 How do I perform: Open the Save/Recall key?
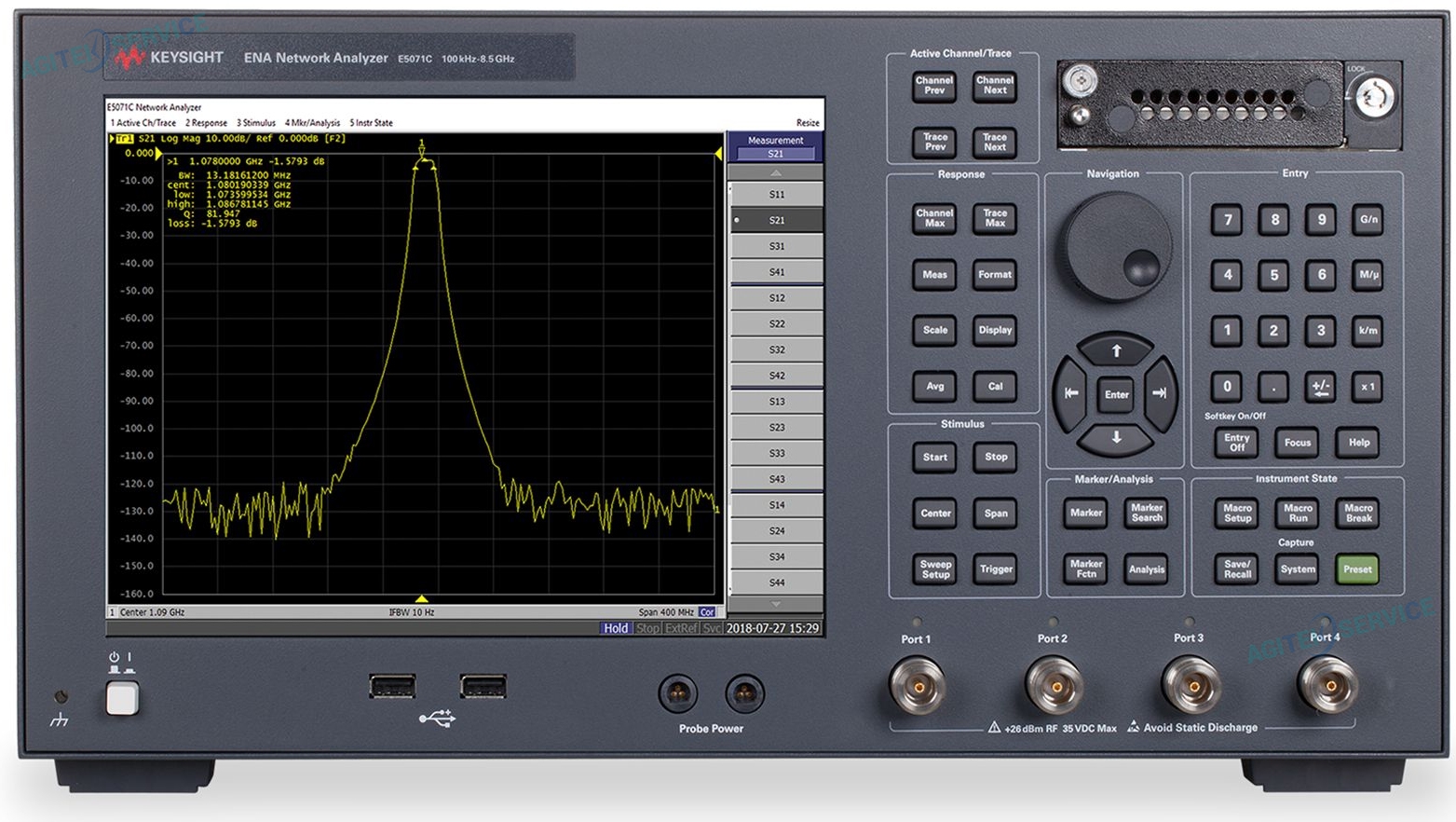click(1237, 569)
